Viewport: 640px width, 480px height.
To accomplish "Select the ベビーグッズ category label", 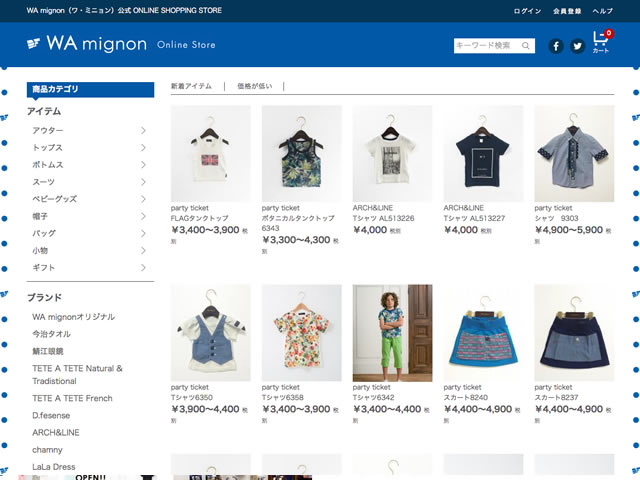I will (x=55, y=199).
